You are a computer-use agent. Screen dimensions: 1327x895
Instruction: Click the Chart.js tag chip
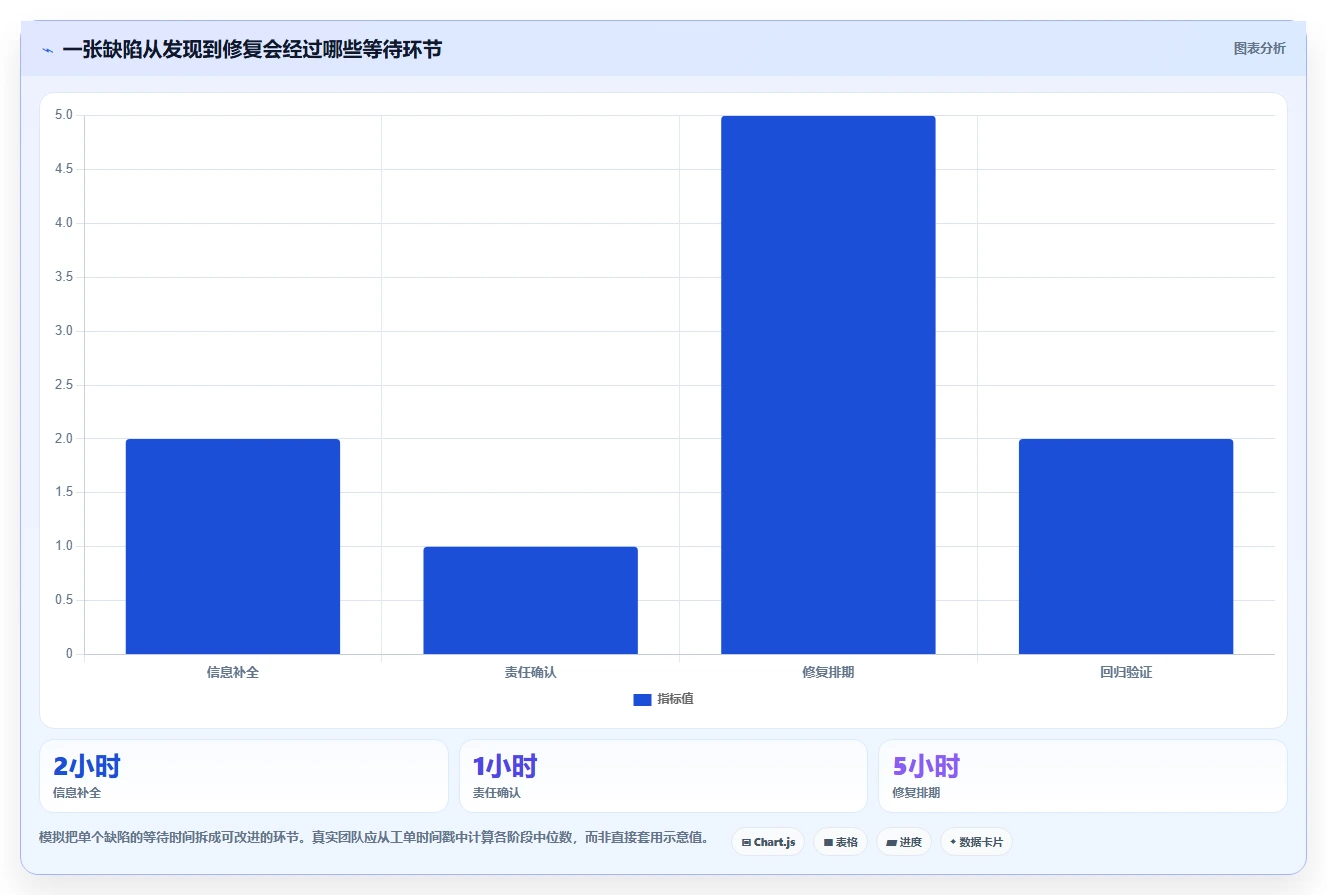(x=768, y=842)
